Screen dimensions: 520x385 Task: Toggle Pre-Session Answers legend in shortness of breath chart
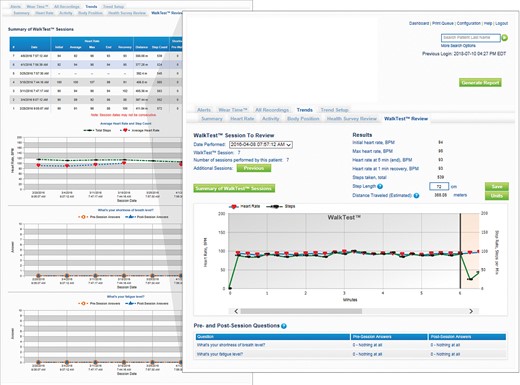[99, 217]
